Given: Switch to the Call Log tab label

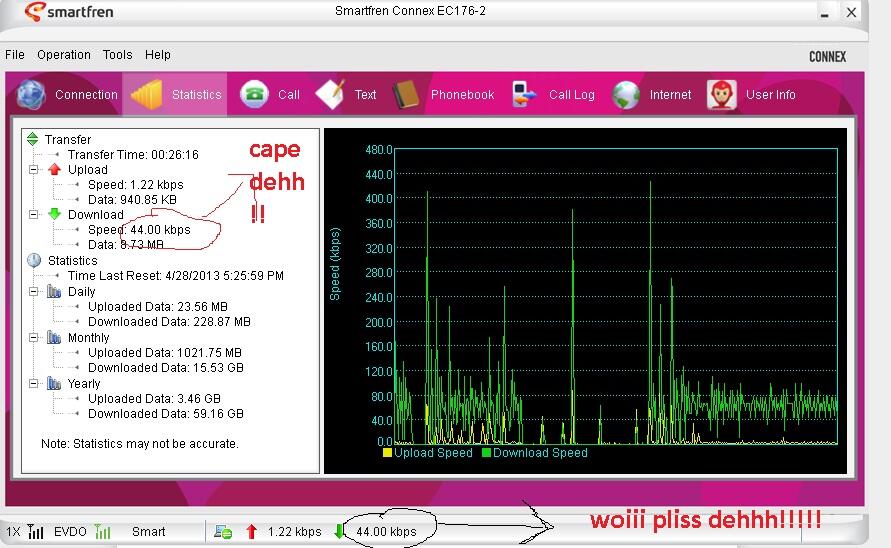Looking at the screenshot, I should coord(572,94).
